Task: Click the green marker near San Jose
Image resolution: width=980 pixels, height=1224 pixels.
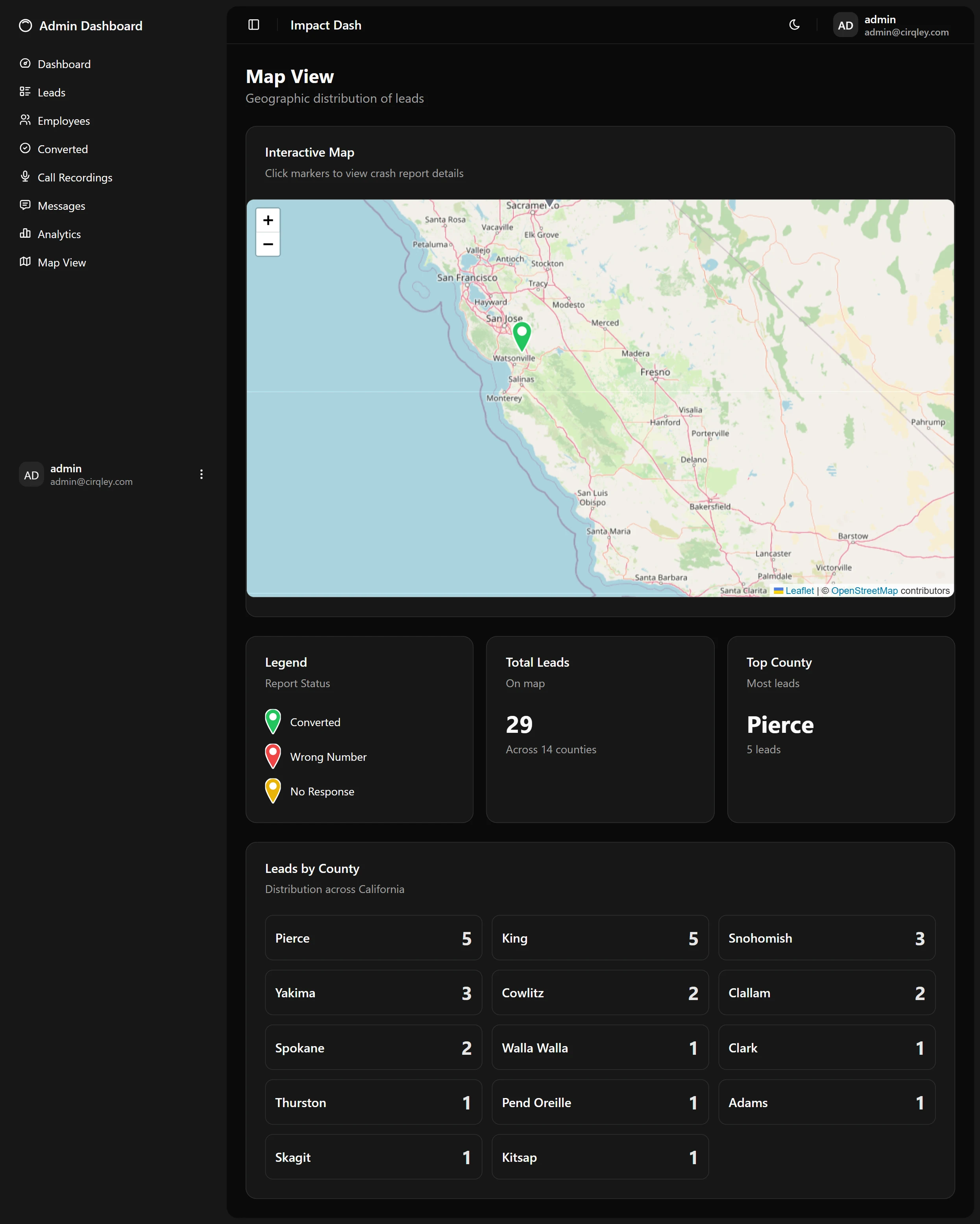Action: (x=522, y=338)
